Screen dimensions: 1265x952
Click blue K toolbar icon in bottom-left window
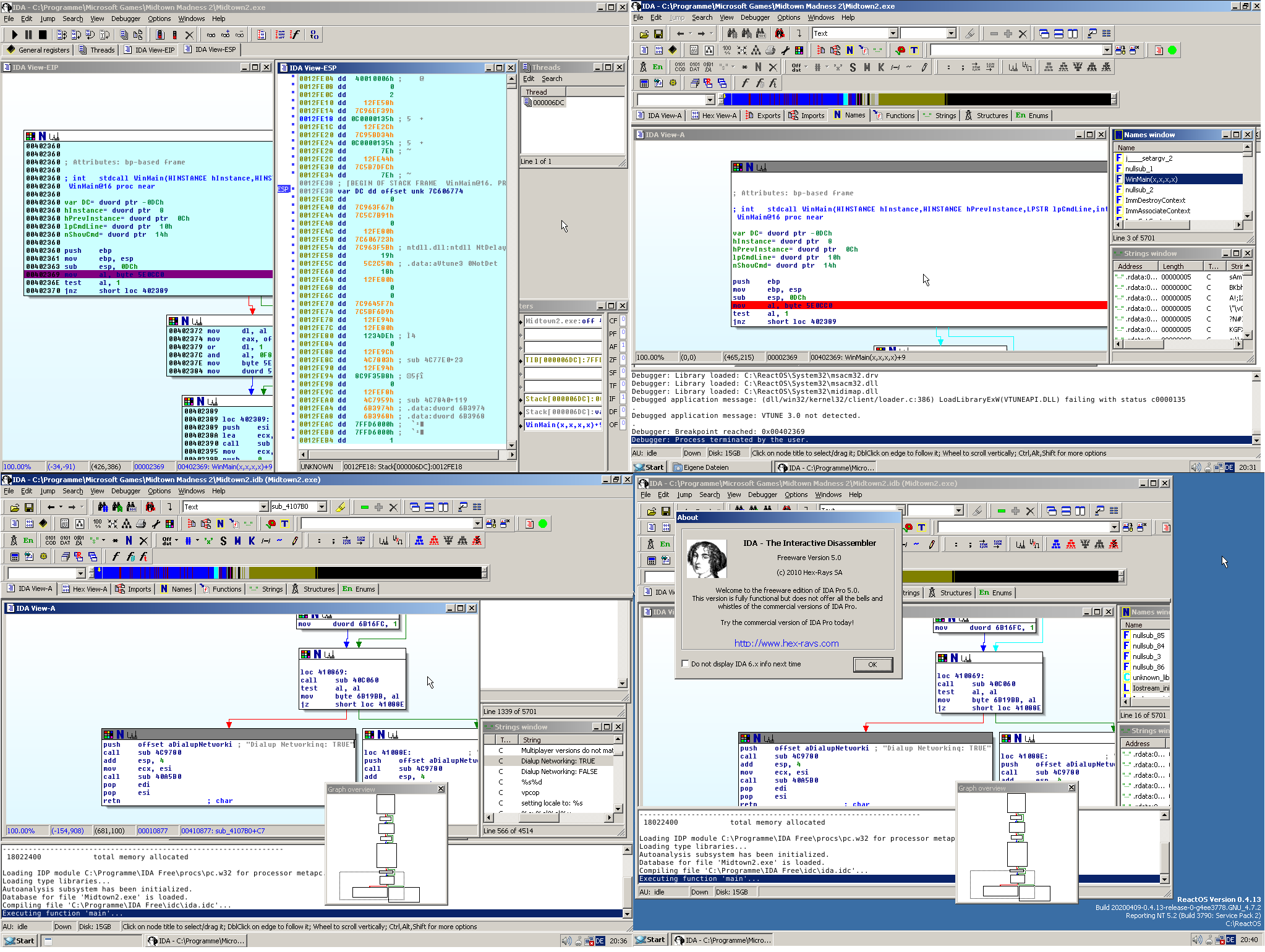point(252,540)
